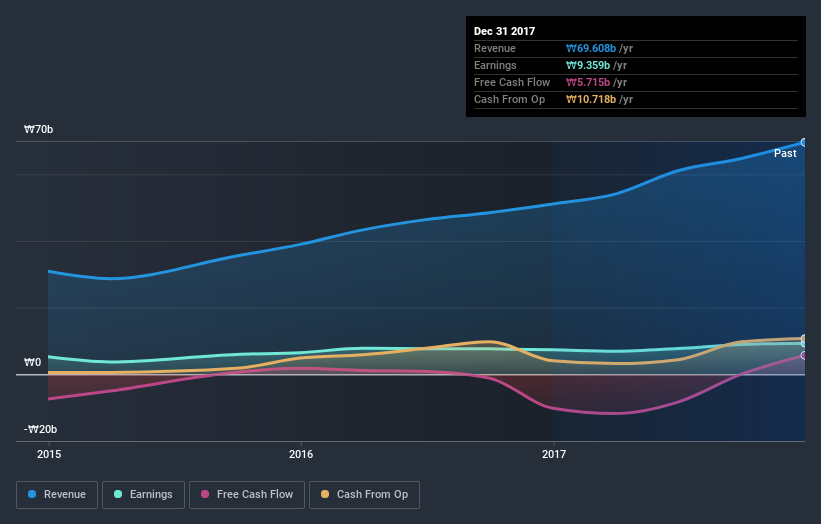The height and width of the screenshot is (524, 821).
Task: Click the Cash From Op label in tooltip
Action: click(509, 99)
